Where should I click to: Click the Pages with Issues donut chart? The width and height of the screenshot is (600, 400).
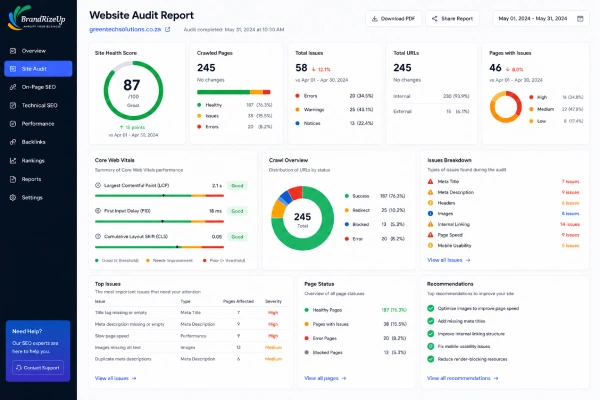click(x=505, y=107)
